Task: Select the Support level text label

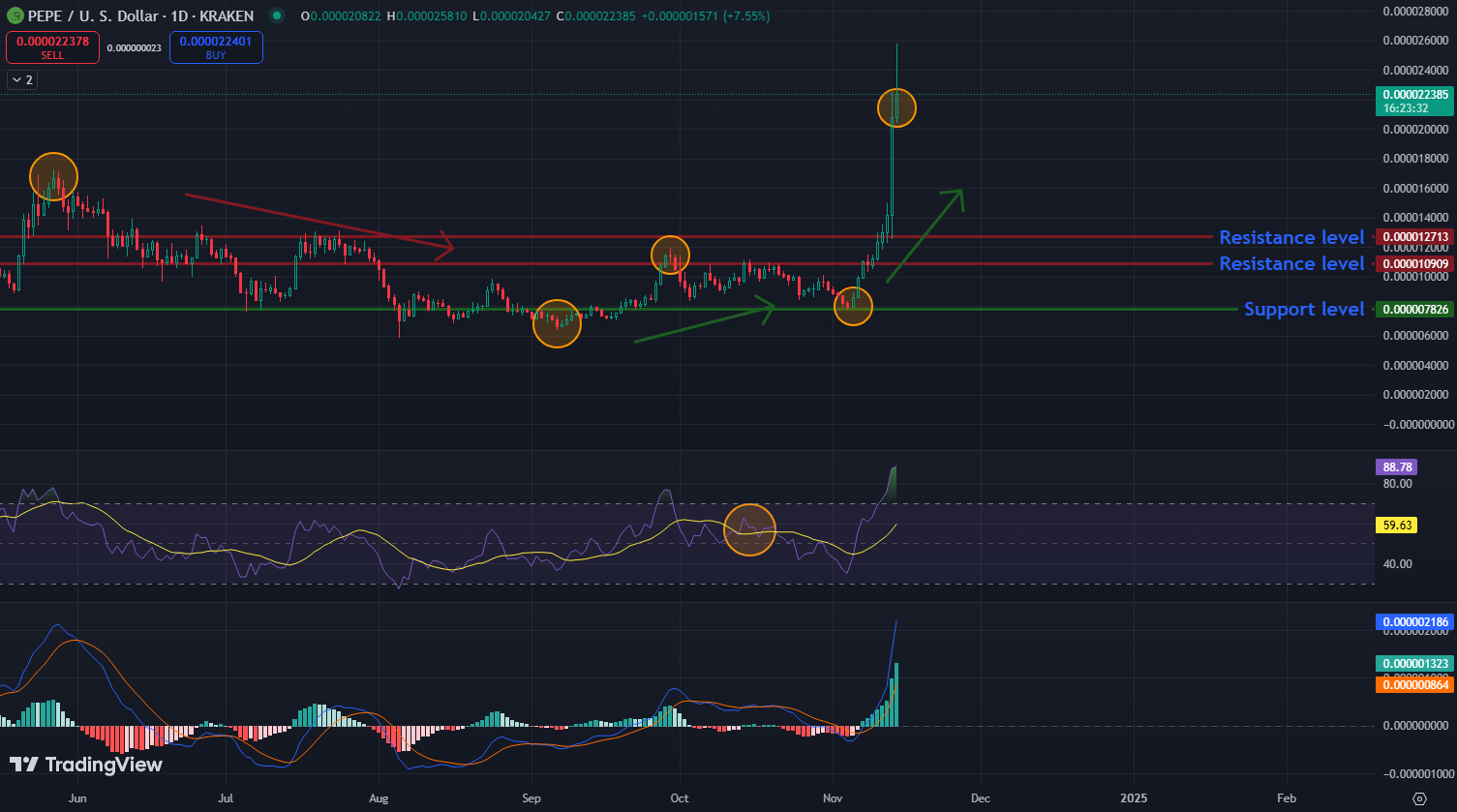Action: point(1304,309)
